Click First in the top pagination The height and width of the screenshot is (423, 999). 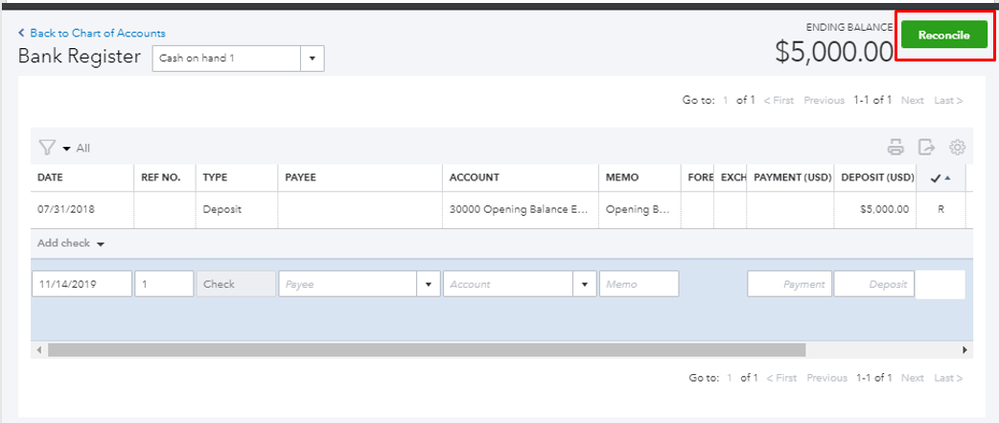779,100
